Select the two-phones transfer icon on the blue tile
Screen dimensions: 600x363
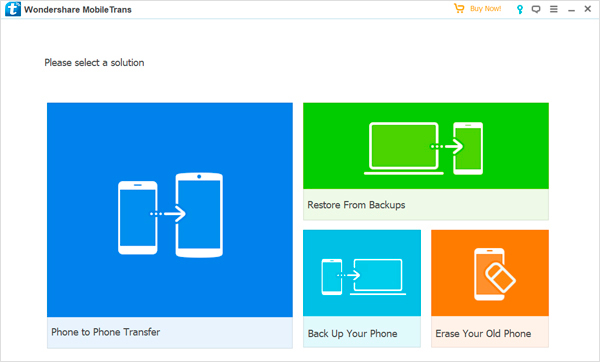point(170,215)
